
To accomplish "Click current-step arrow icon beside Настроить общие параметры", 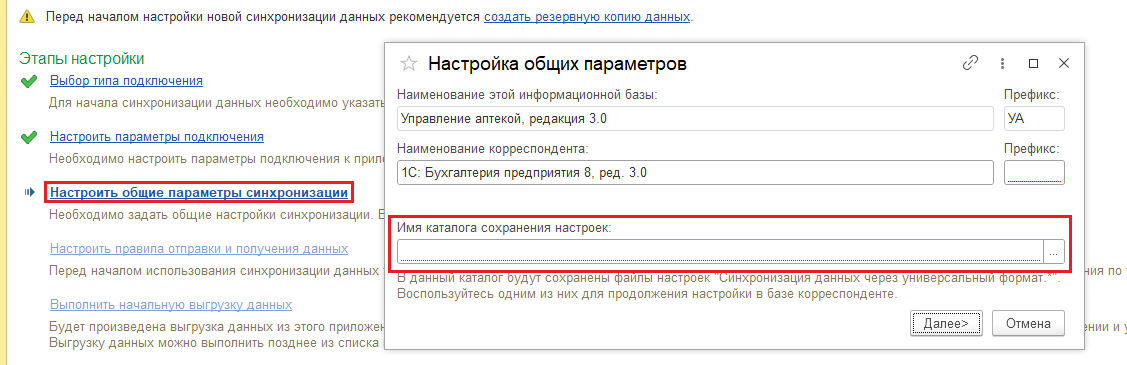I will point(29,193).
